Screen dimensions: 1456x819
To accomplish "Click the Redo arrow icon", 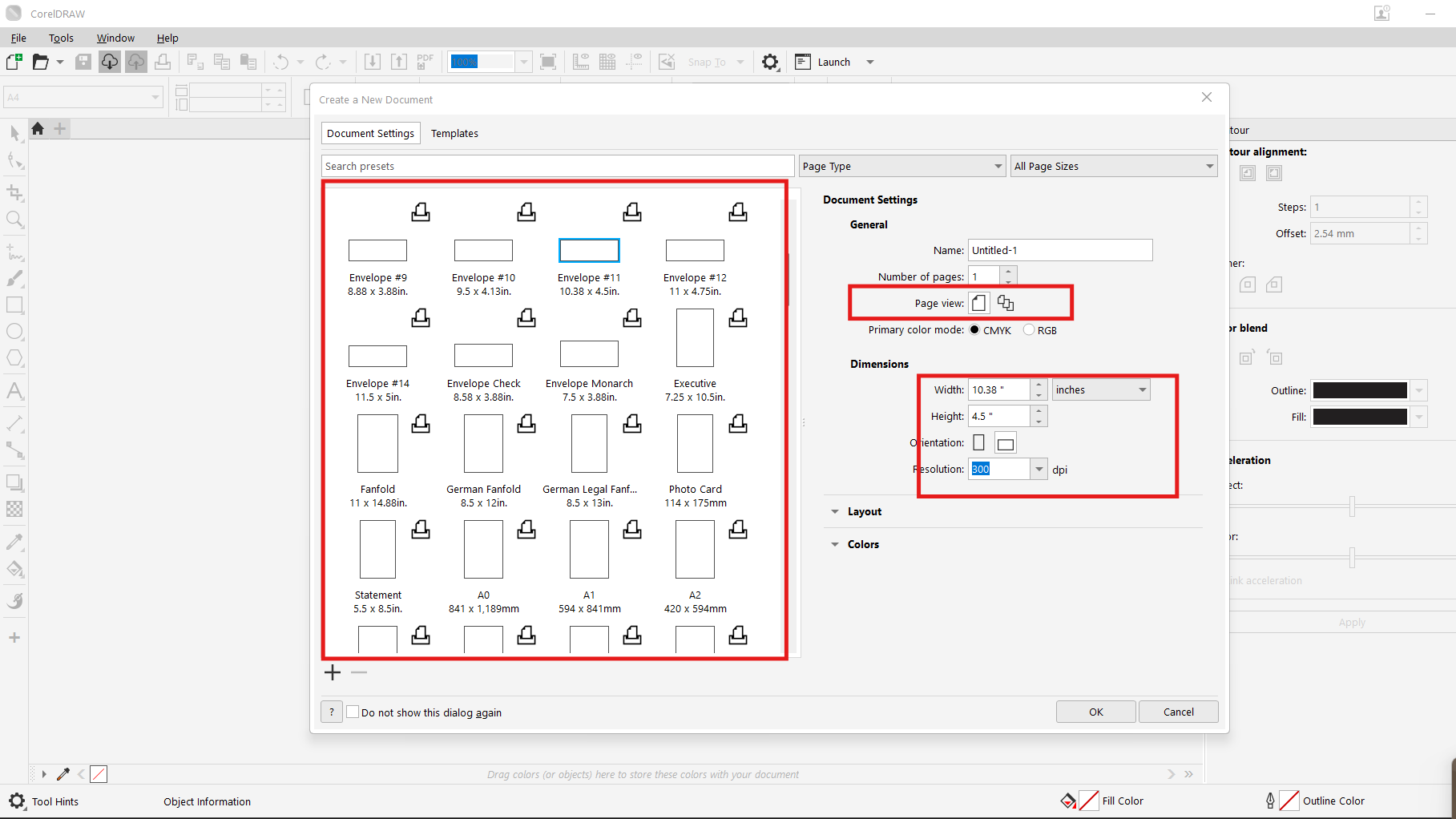I will (x=323, y=62).
